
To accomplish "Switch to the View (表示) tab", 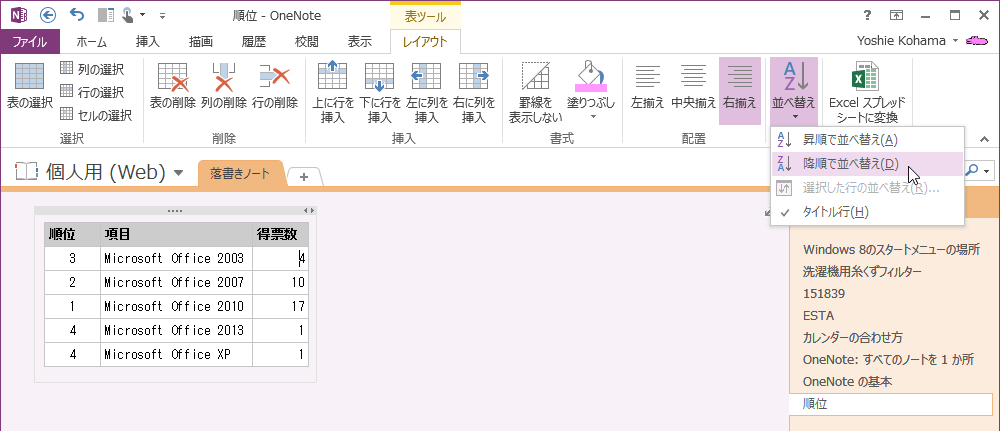I will 360,42.
